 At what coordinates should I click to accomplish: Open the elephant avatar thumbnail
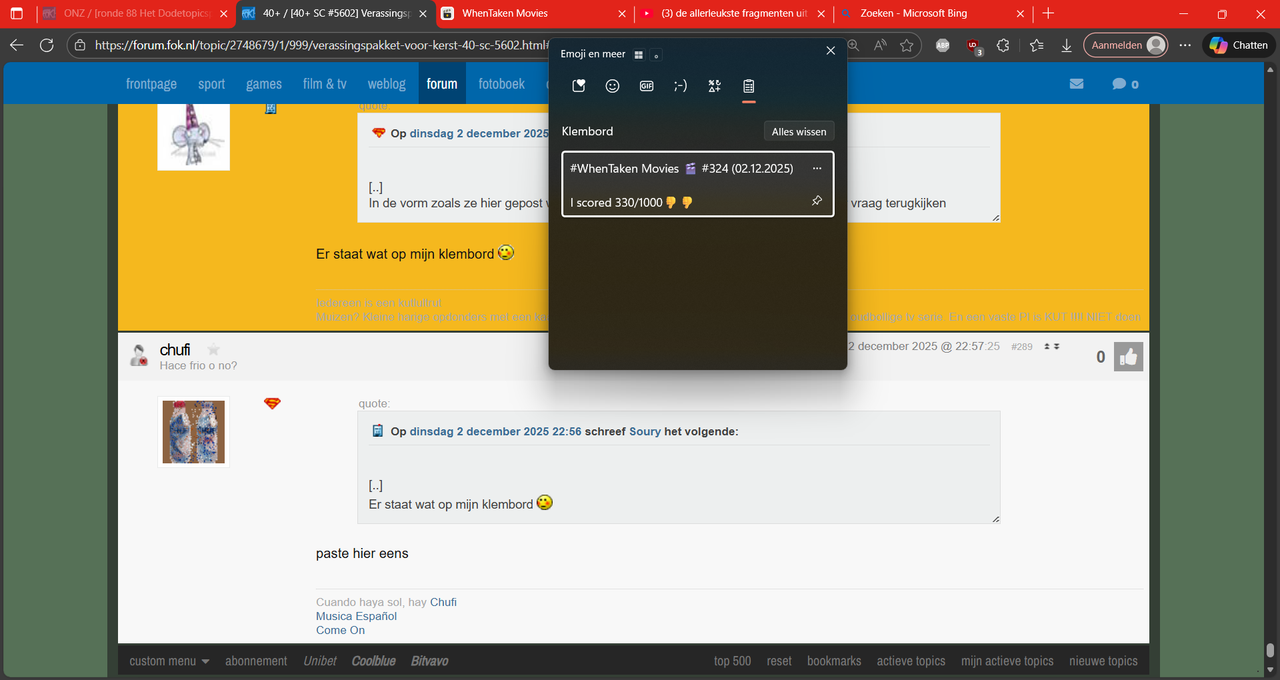[x=194, y=137]
